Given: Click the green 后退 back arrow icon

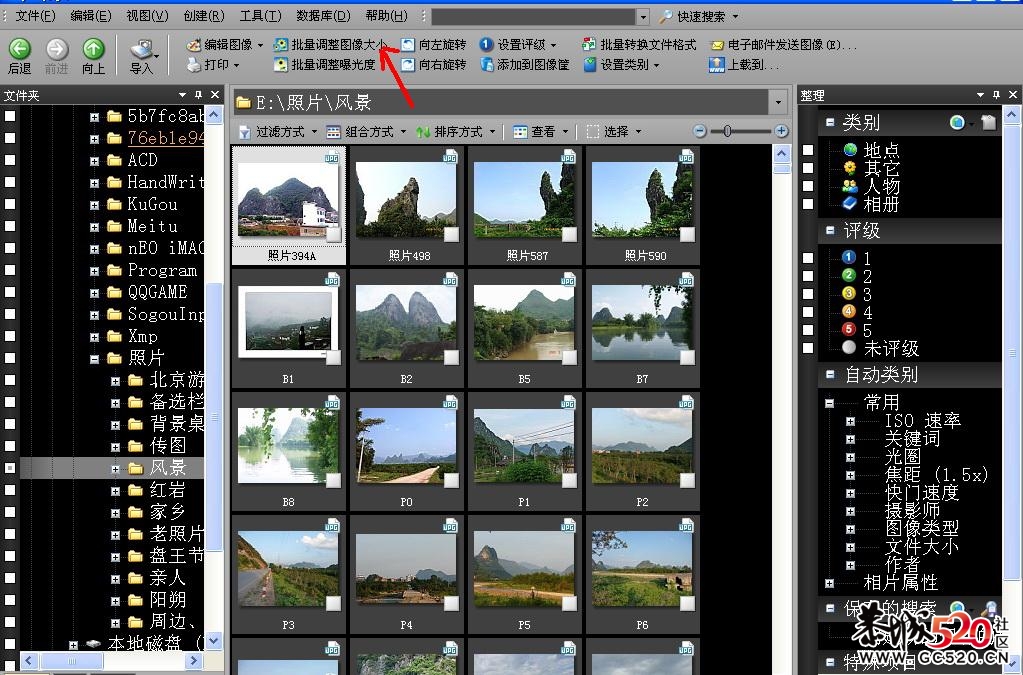Looking at the screenshot, I should tap(19, 49).
